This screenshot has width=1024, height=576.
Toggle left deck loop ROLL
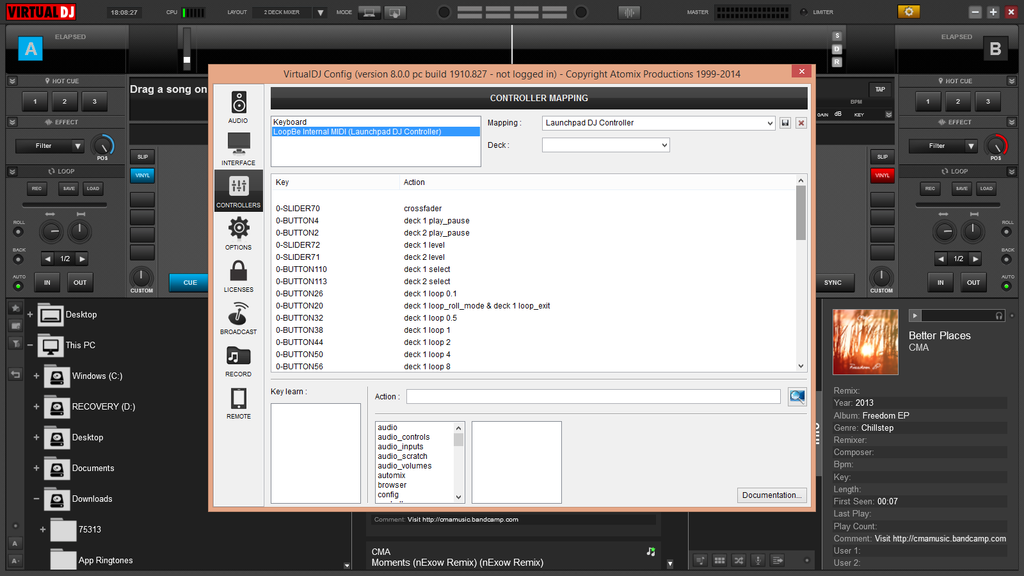[18, 231]
